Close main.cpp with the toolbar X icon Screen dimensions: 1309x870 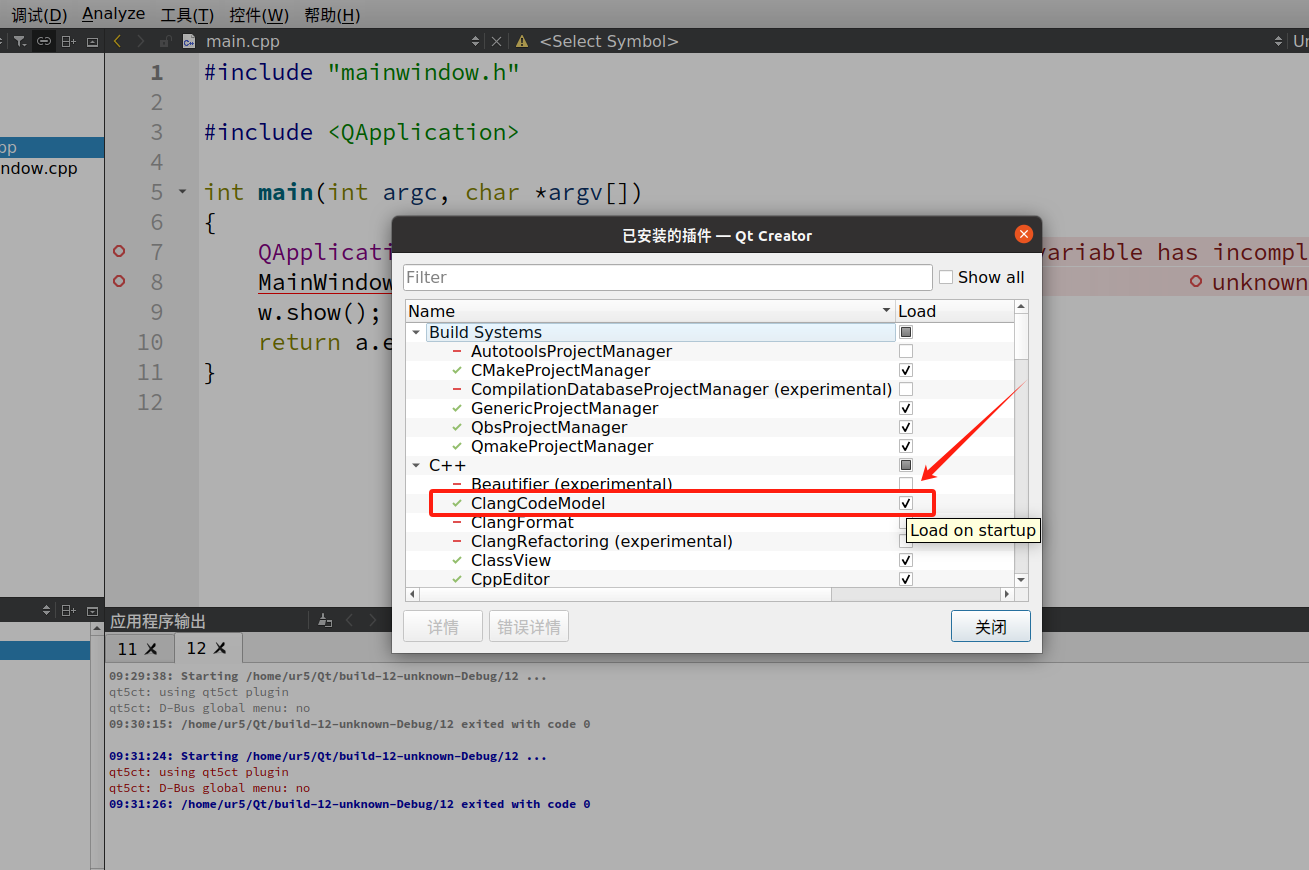coord(496,41)
